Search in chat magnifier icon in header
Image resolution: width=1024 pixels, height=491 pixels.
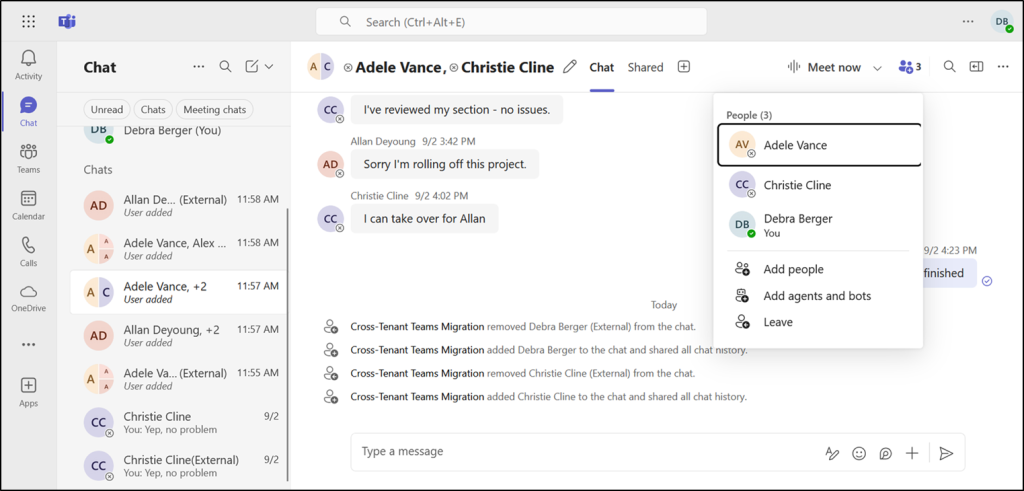(950, 67)
